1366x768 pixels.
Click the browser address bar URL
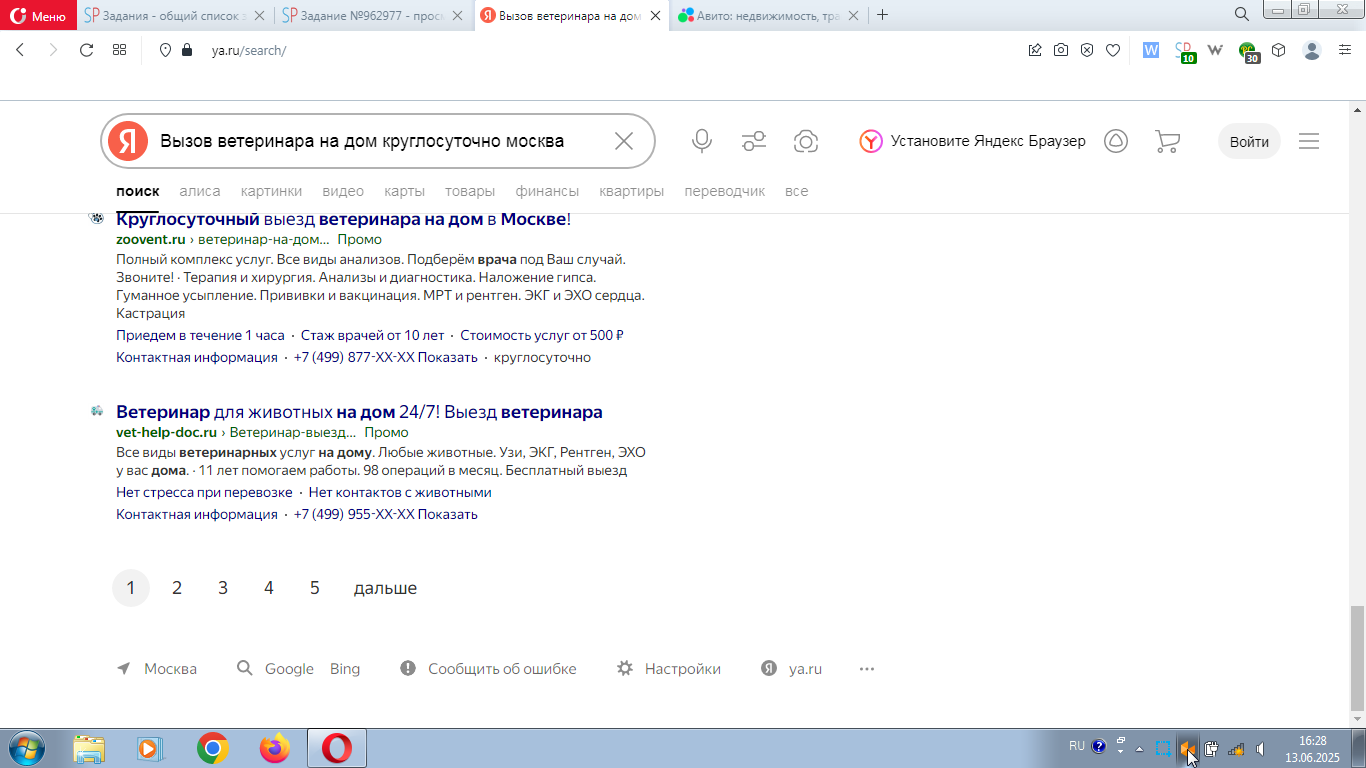[248, 50]
